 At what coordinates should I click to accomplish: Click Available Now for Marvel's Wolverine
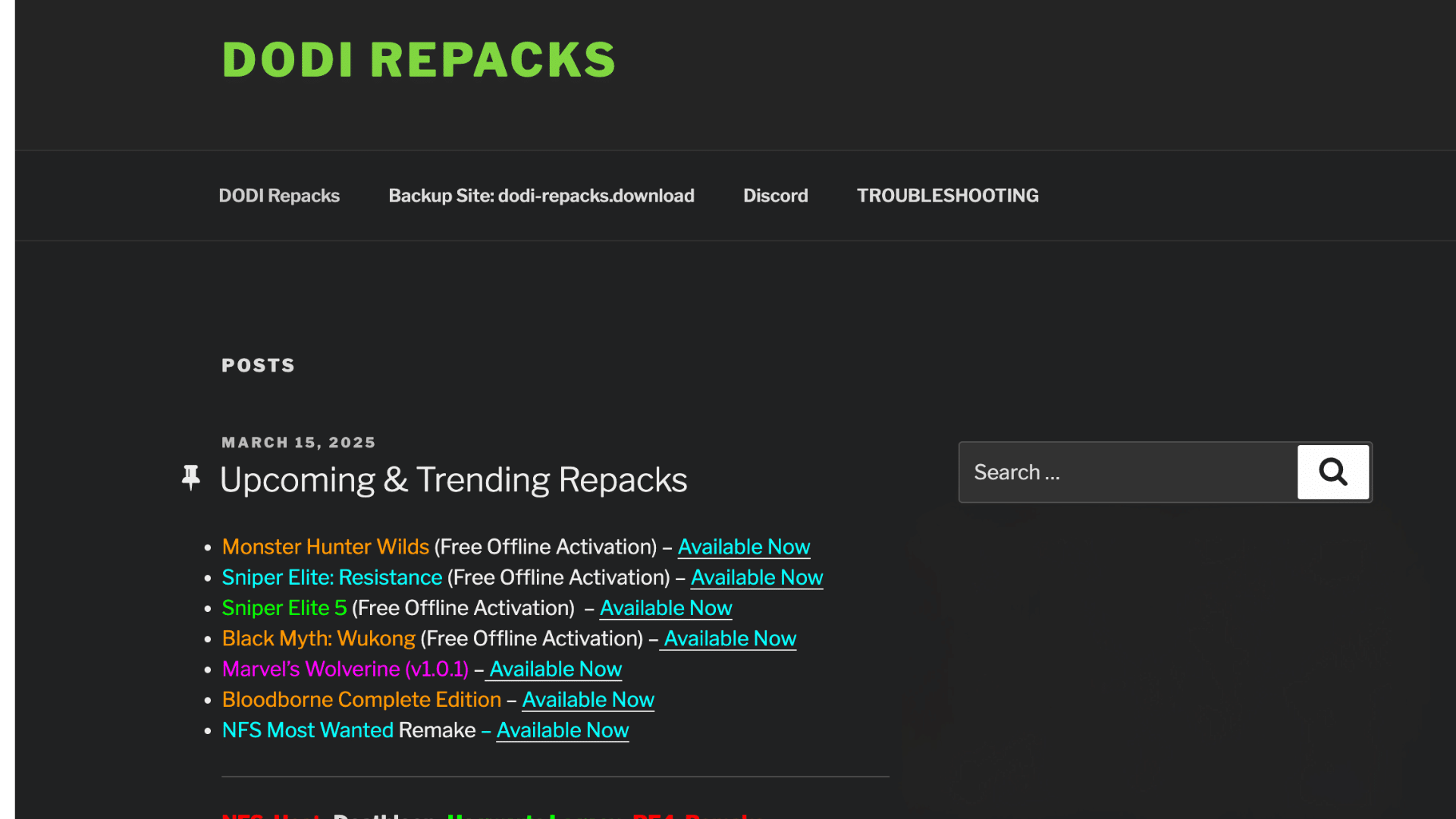(554, 669)
